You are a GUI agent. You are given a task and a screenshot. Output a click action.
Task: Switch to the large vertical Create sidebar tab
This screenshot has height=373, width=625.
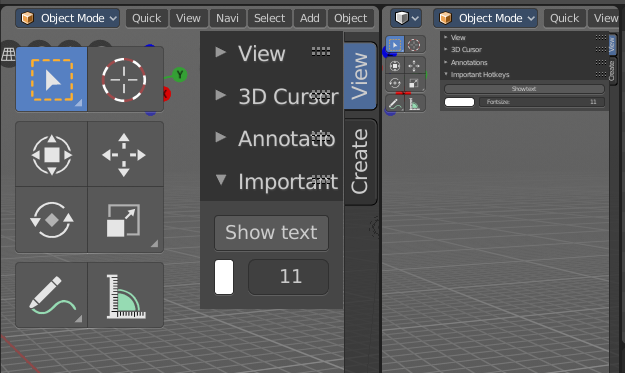360,161
